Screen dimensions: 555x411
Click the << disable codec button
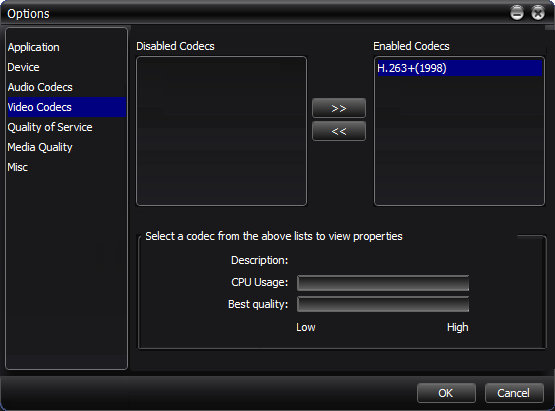coord(339,131)
